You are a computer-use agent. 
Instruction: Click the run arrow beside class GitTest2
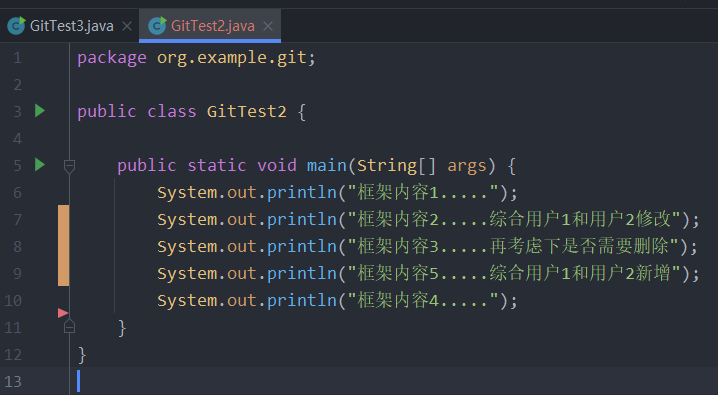point(40,111)
